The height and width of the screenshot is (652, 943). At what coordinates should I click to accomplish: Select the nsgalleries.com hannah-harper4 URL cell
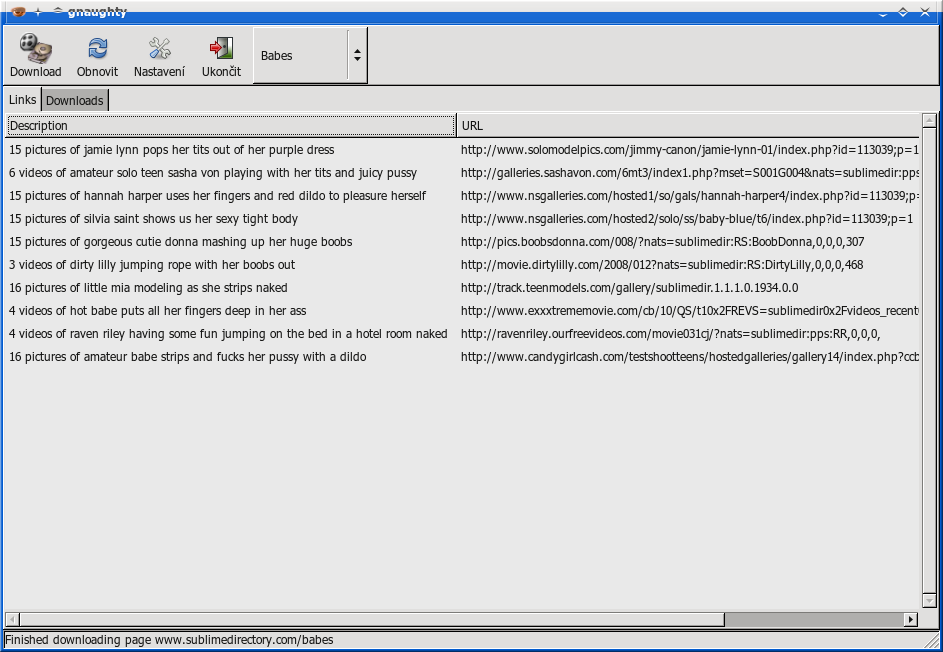pos(689,195)
